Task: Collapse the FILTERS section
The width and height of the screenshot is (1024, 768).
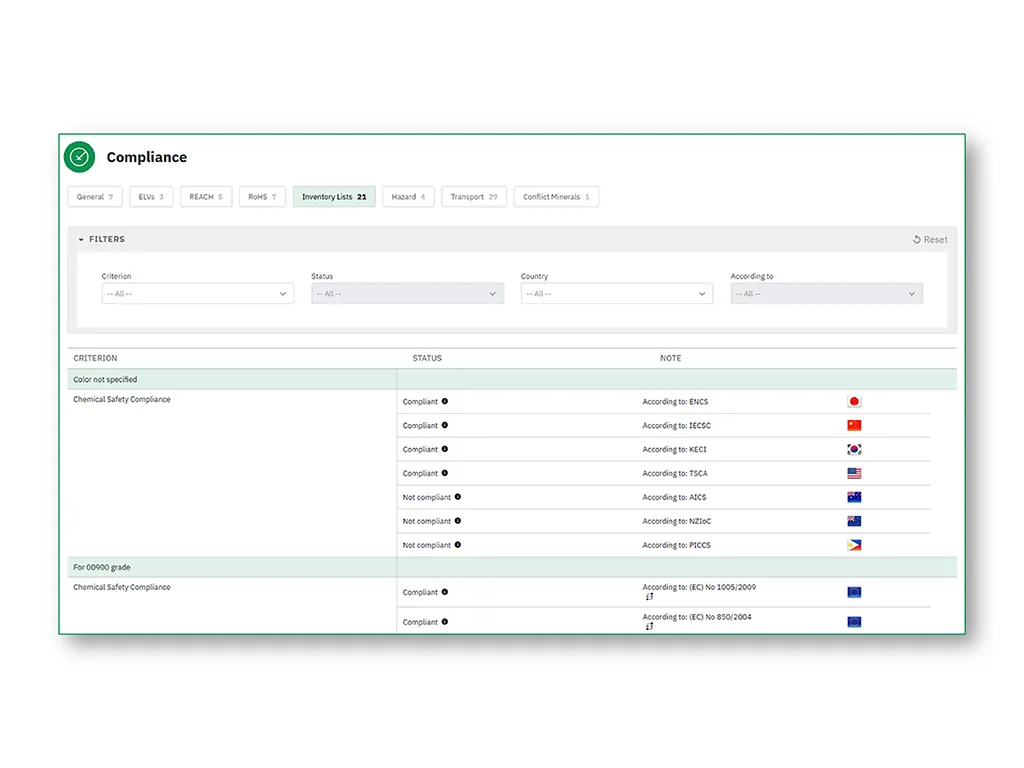Action: pyautogui.click(x=101, y=239)
